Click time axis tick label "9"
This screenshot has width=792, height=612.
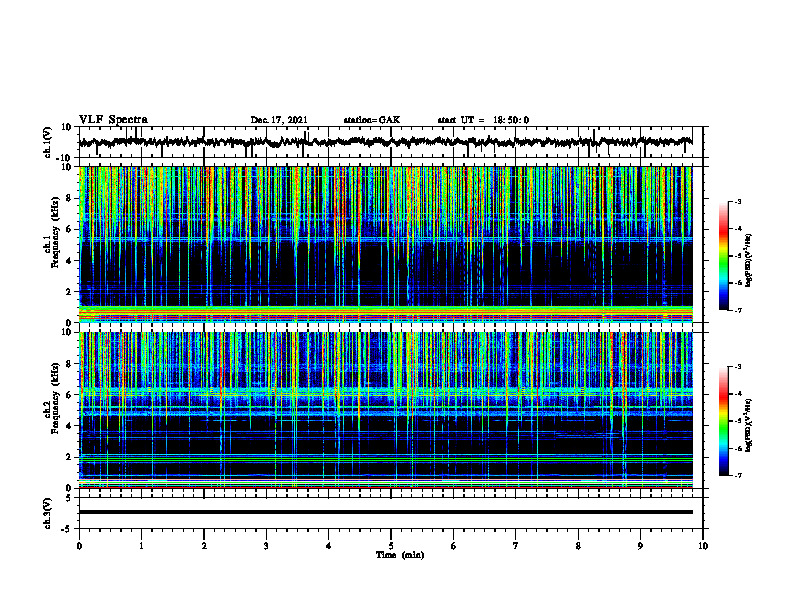coord(640,546)
